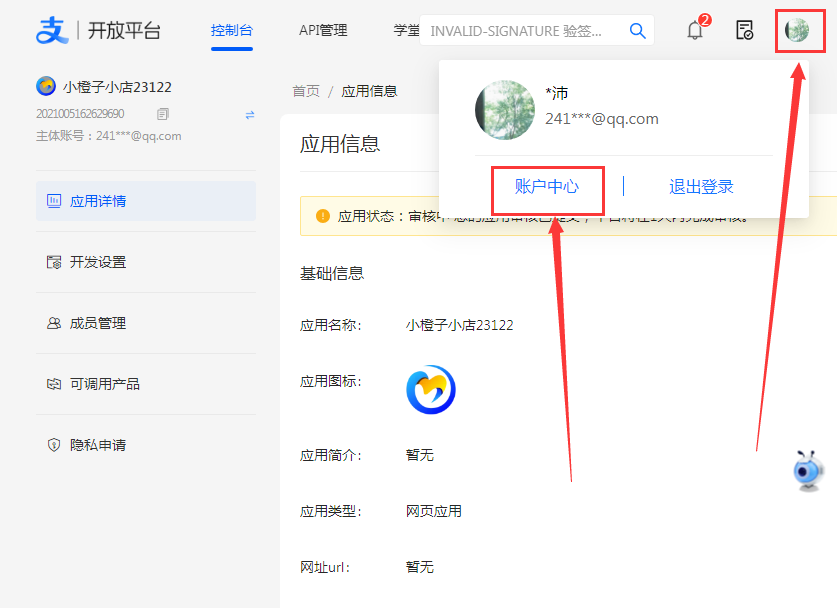Open the user avatar in the top bar
This screenshot has height=608, width=837.
click(x=798, y=30)
